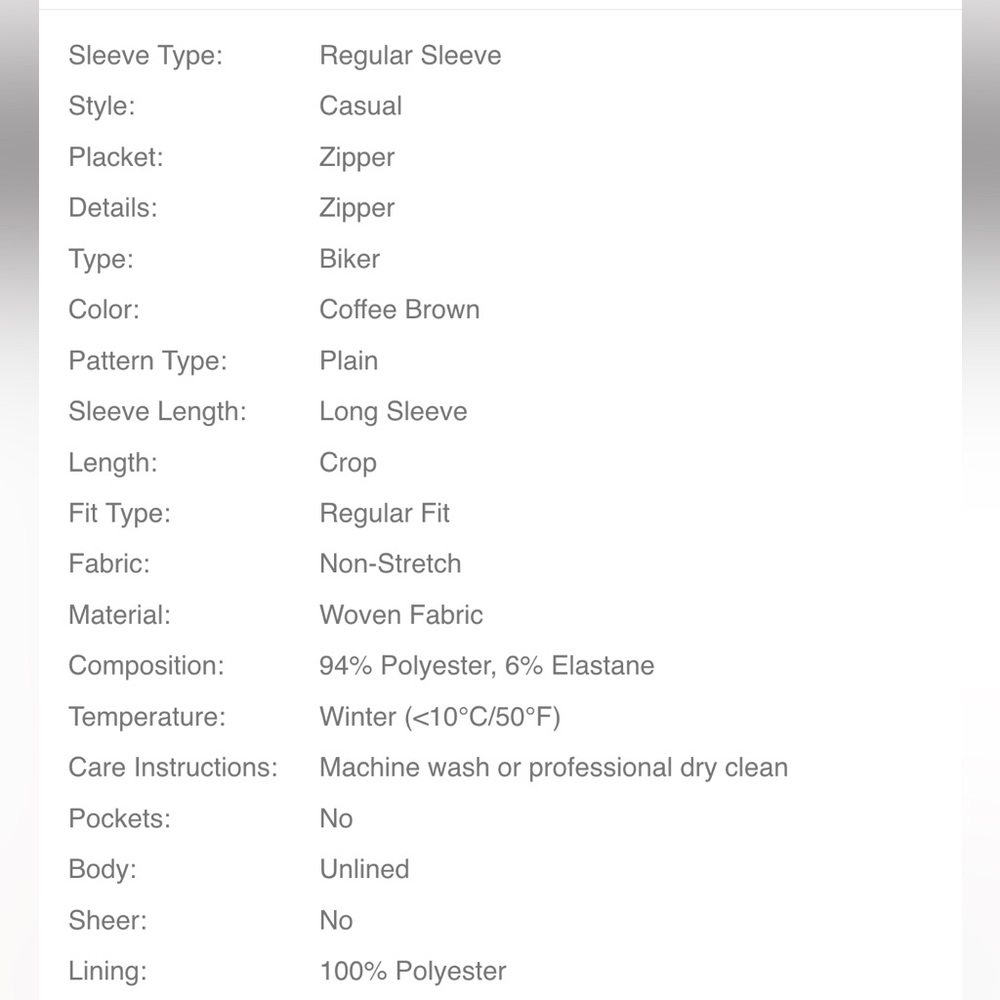Click the Crop length value
This screenshot has height=1000, width=1000.
(x=348, y=464)
